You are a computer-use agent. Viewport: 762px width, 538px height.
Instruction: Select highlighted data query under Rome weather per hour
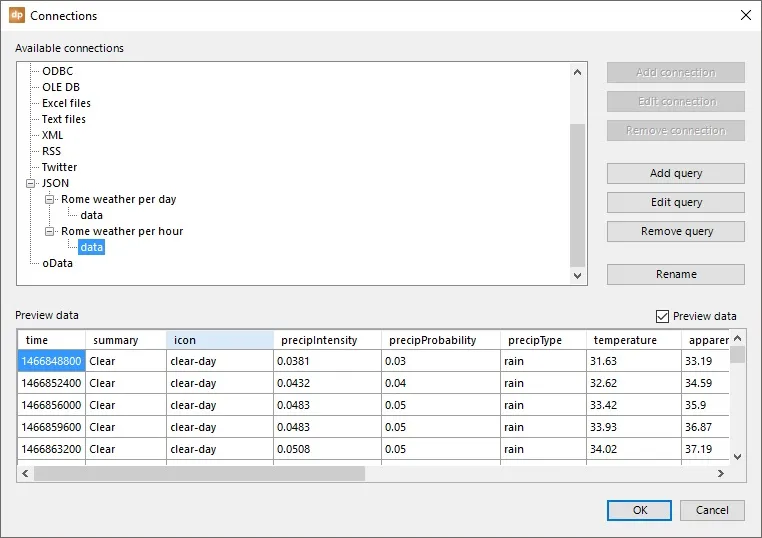point(91,247)
